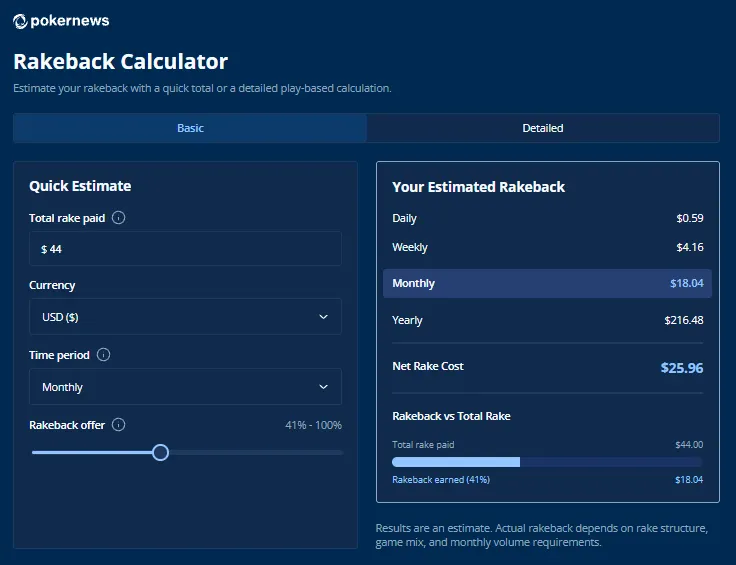Click the Quick Estimate heading
The width and height of the screenshot is (736, 565).
(x=80, y=186)
